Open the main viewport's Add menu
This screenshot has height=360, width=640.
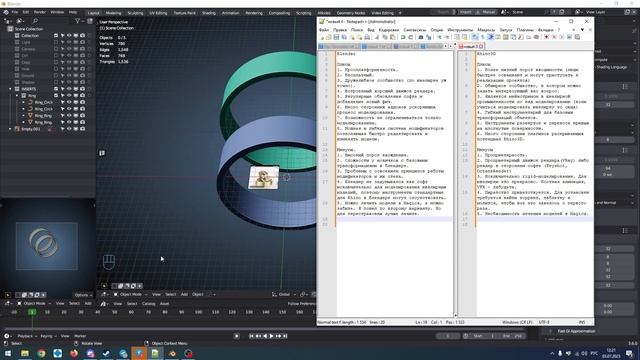[x=184, y=294]
